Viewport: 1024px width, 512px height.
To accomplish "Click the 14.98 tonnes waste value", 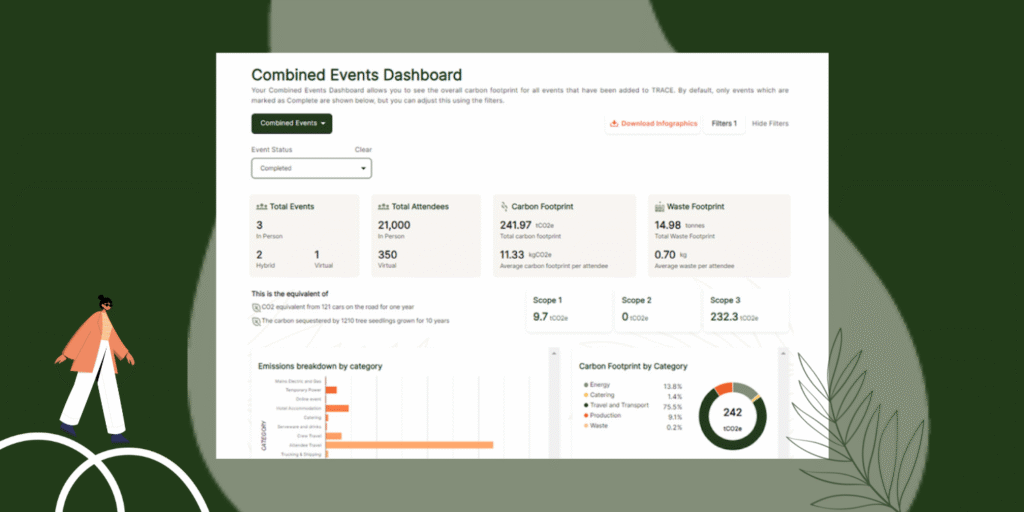I will pos(668,225).
